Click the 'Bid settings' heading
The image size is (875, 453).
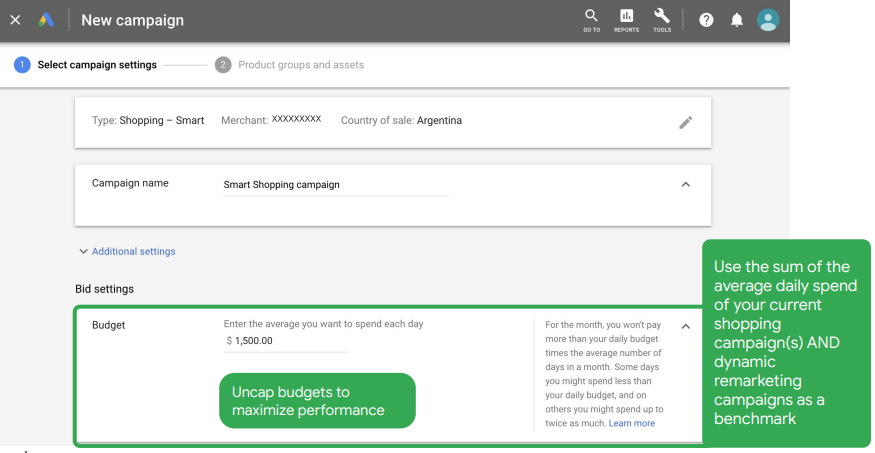(104, 289)
